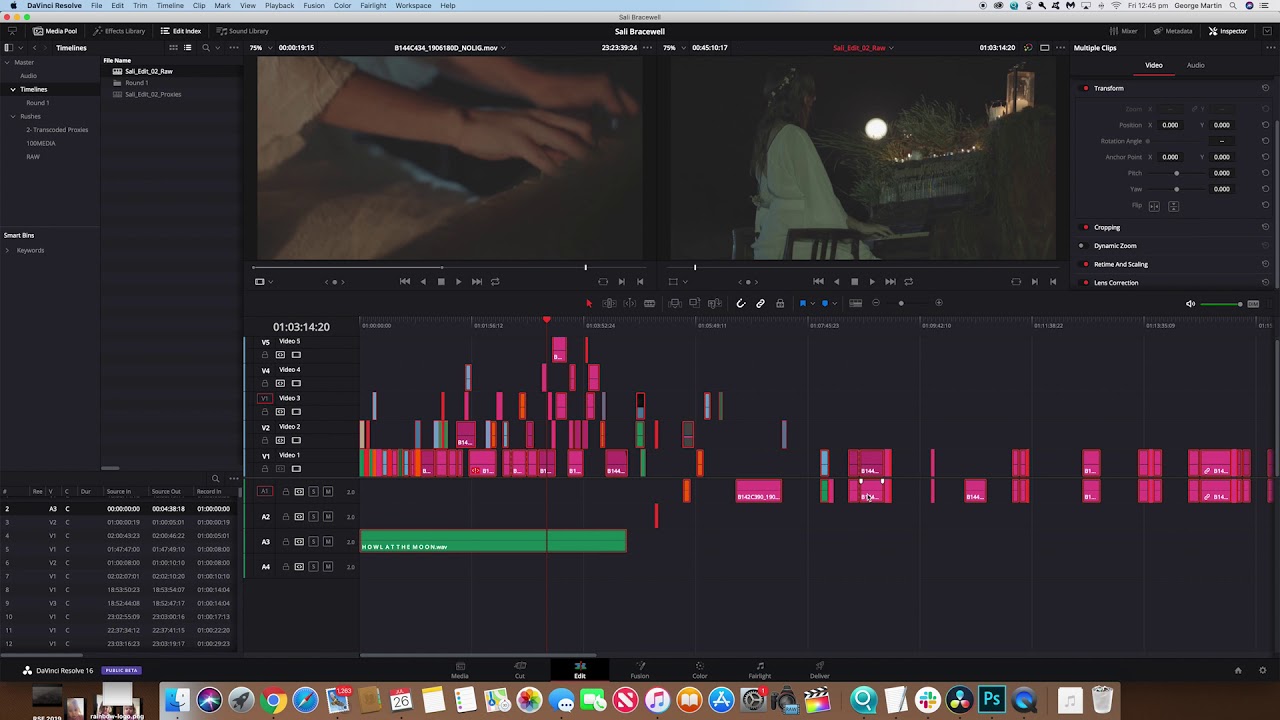Click the Replace Clip edit icon

[714, 303]
